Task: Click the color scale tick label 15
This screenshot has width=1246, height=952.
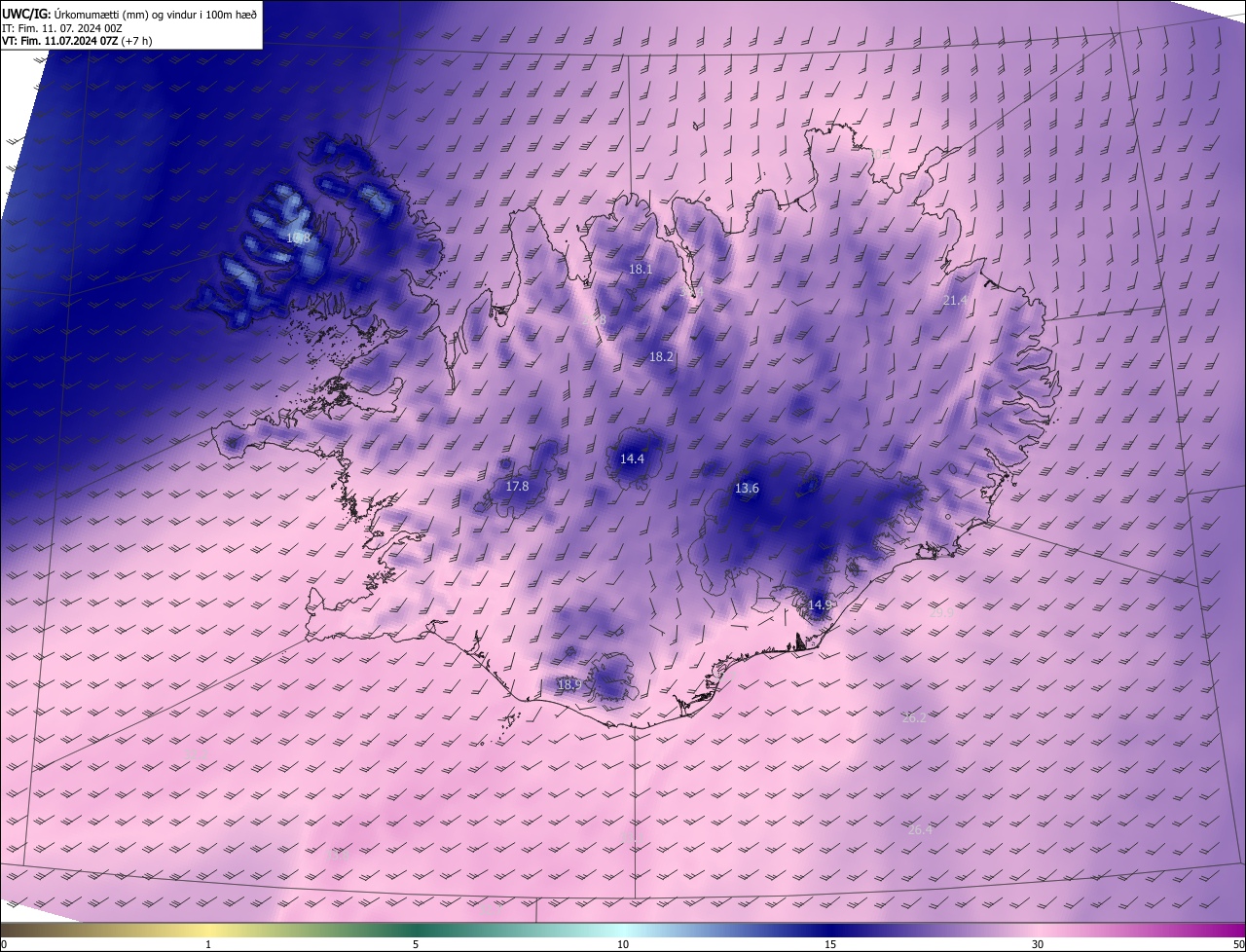Action: point(830,944)
